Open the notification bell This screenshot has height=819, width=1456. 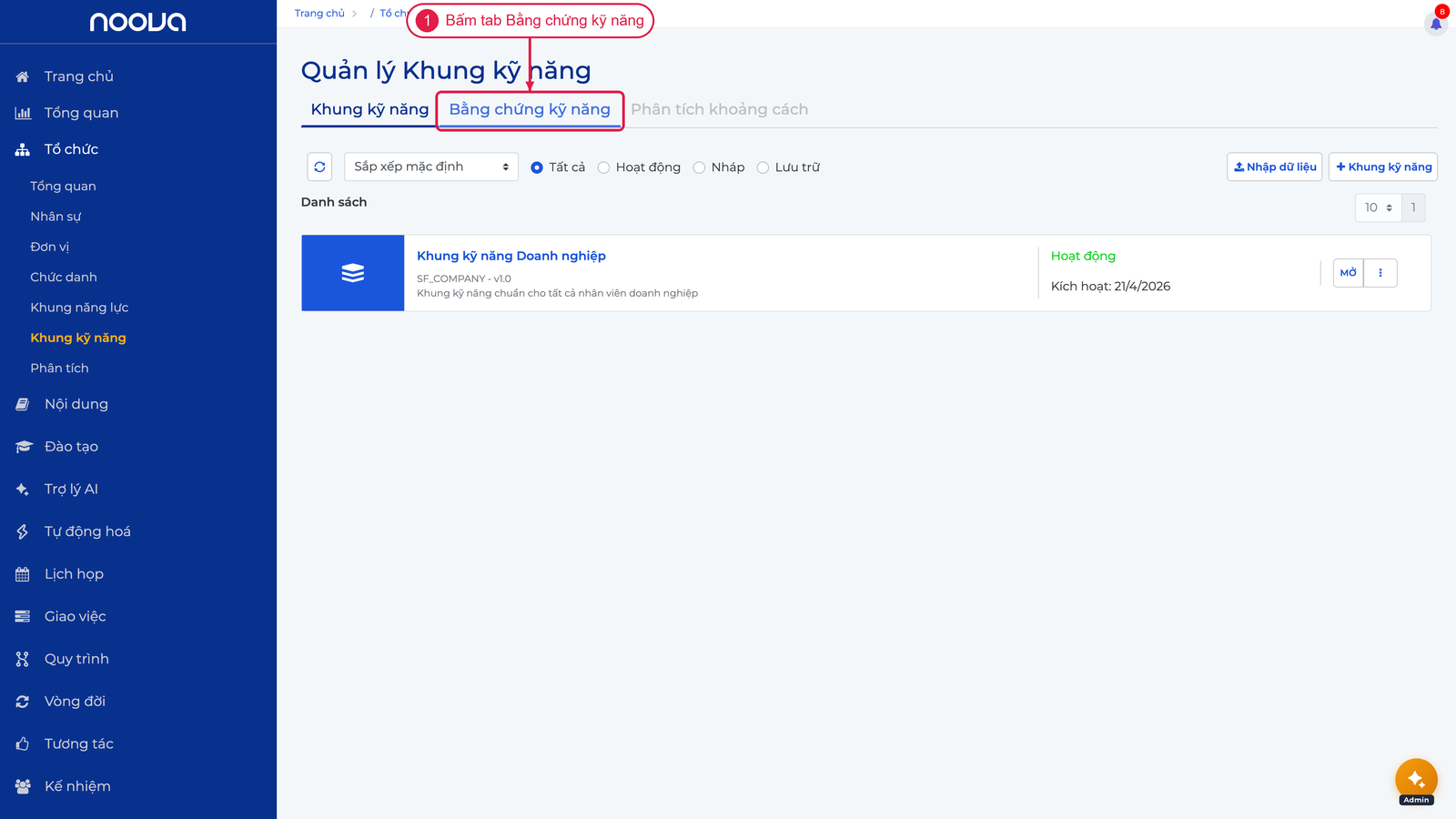1436,23
